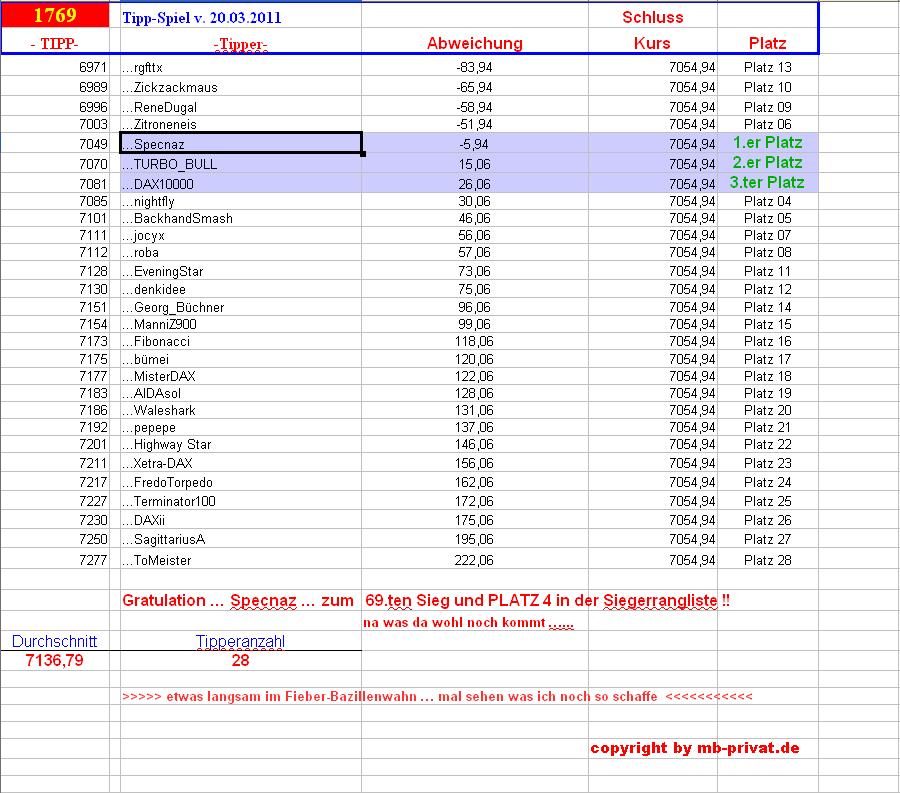Viewport: 900px width, 793px height.
Task: Select the bümei cell
Action: (240, 359)
